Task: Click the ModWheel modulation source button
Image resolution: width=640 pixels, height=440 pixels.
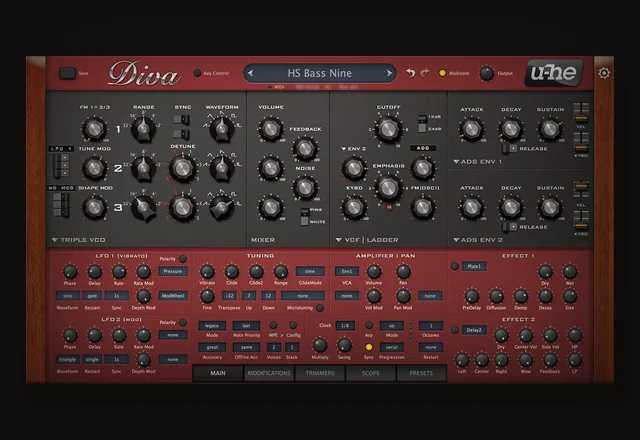Action: pos(173,296)
